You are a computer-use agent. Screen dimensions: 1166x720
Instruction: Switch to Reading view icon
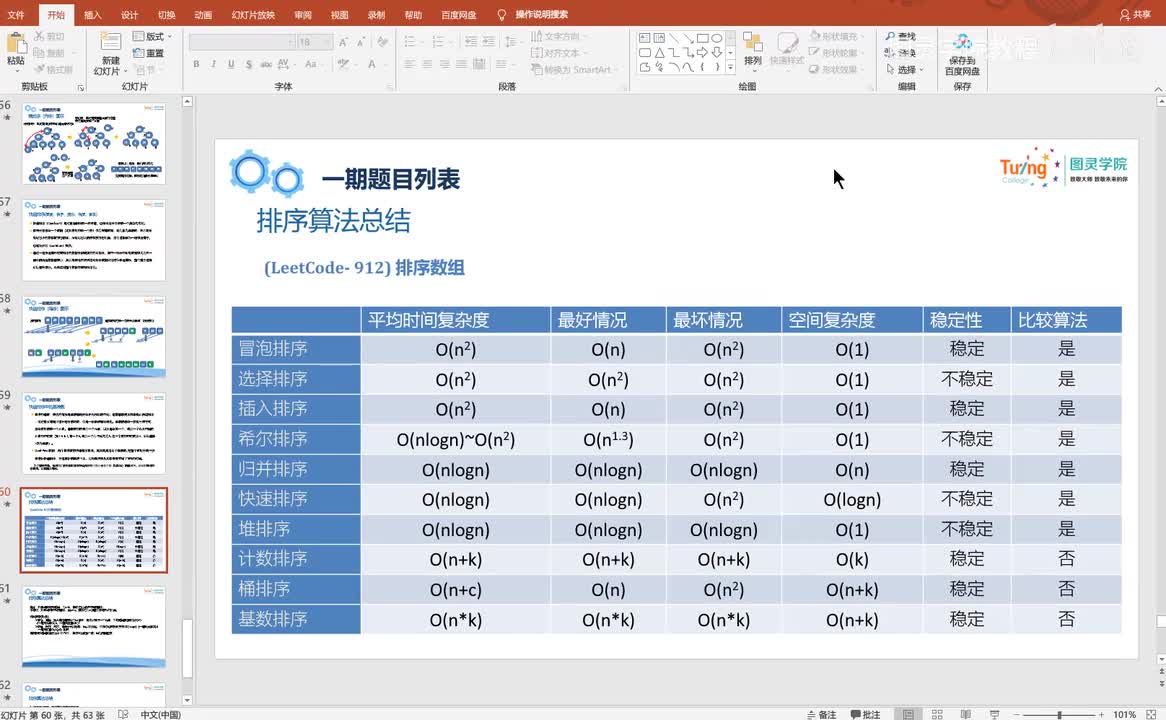965,714
